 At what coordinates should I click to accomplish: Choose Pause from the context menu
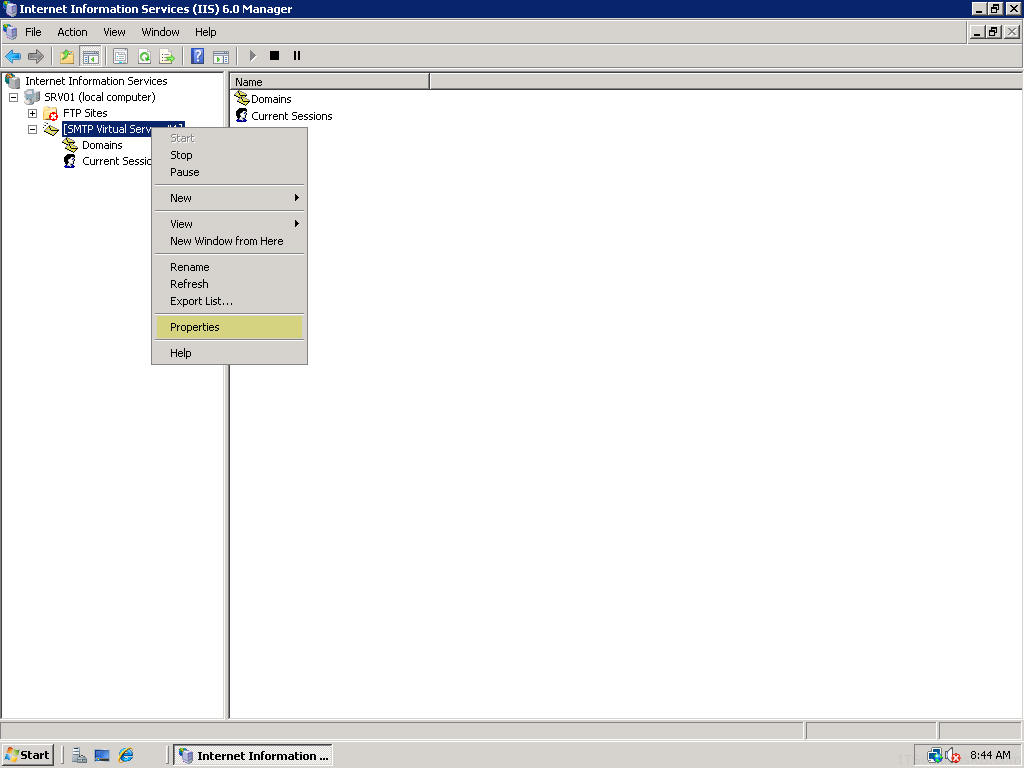pos(229,172)
